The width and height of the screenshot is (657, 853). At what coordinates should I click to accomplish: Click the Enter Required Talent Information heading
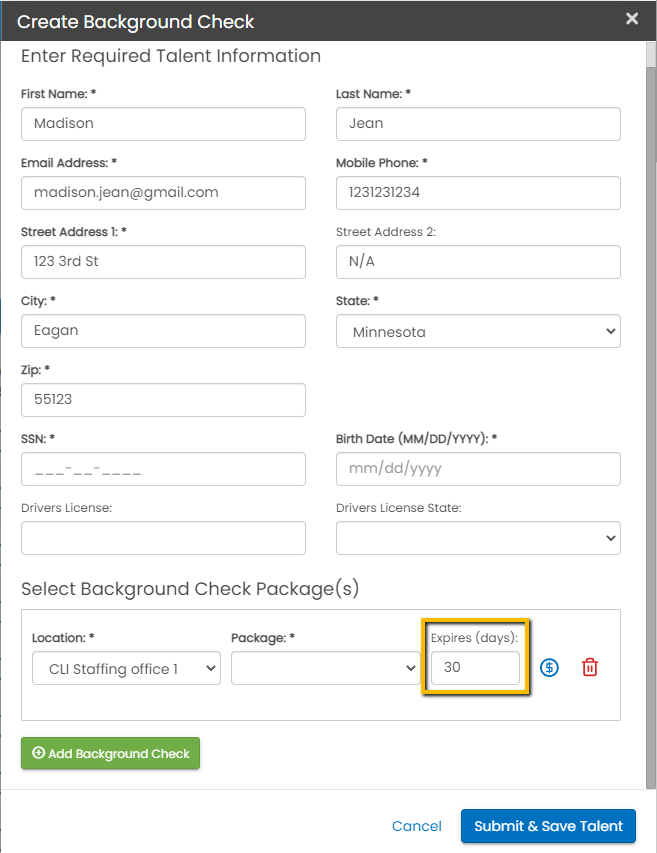tap(171, 56)
